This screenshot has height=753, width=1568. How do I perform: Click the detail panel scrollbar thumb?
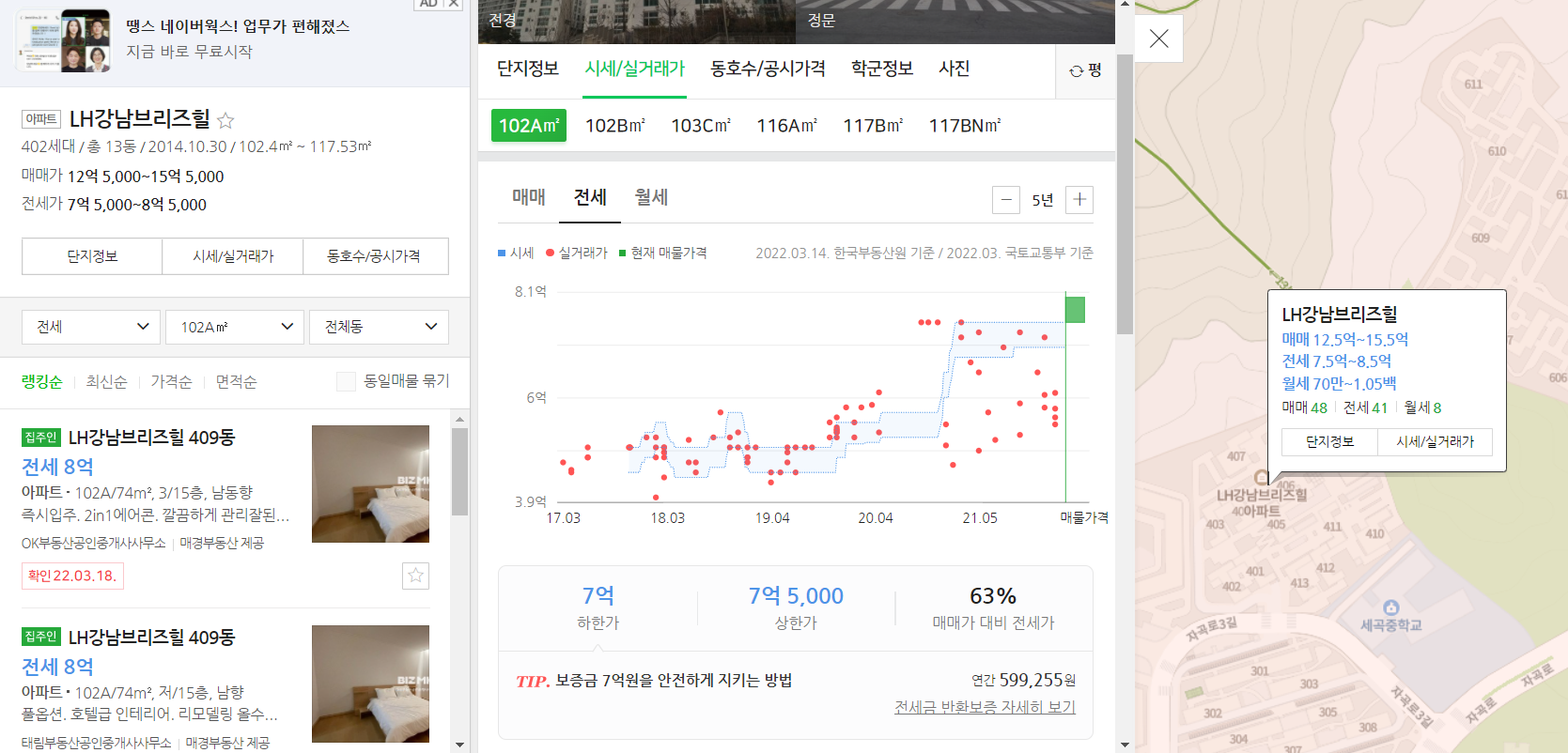pos(1125,192)
